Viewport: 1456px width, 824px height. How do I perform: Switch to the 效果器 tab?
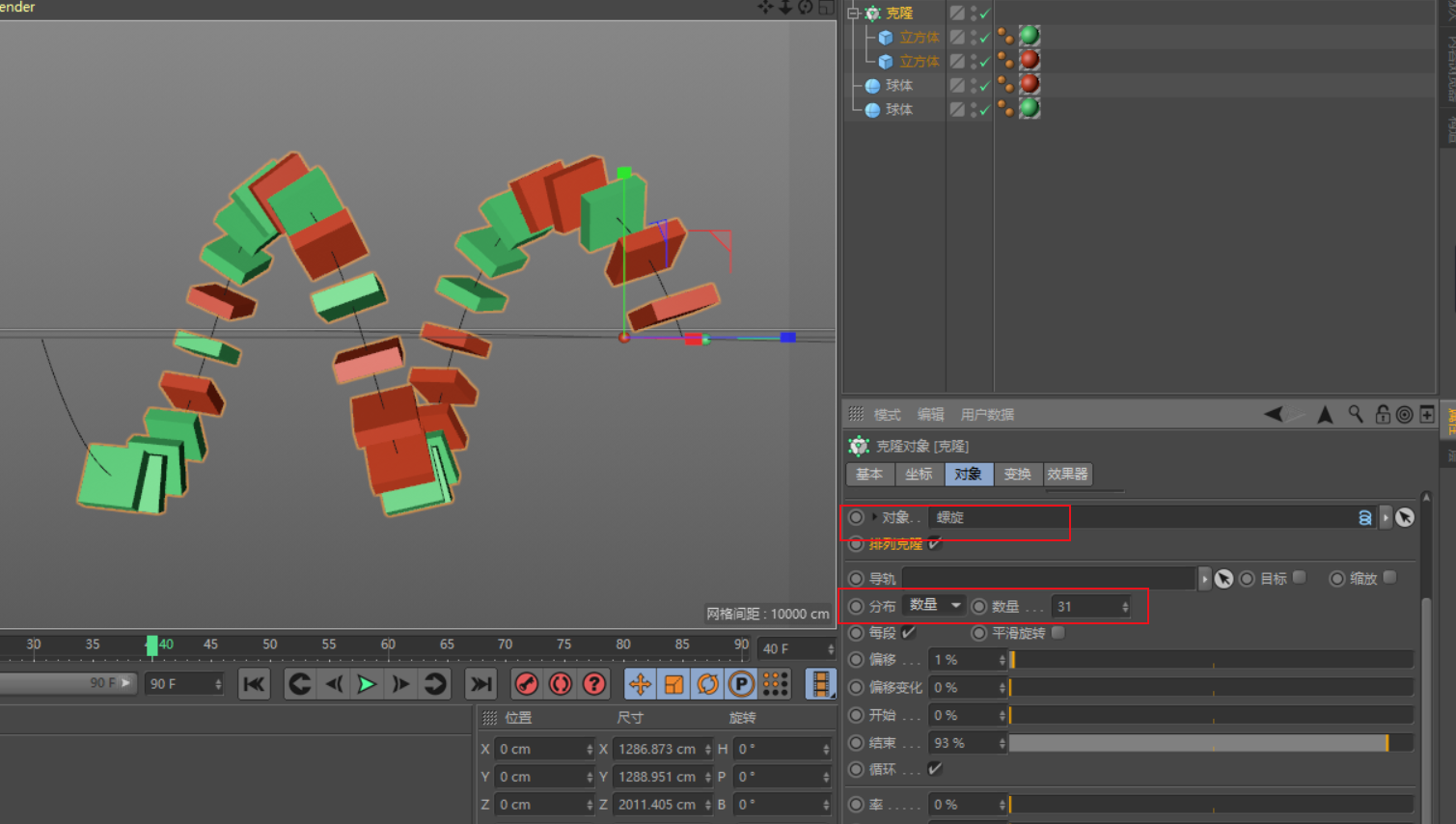(x=1067, y=474)
